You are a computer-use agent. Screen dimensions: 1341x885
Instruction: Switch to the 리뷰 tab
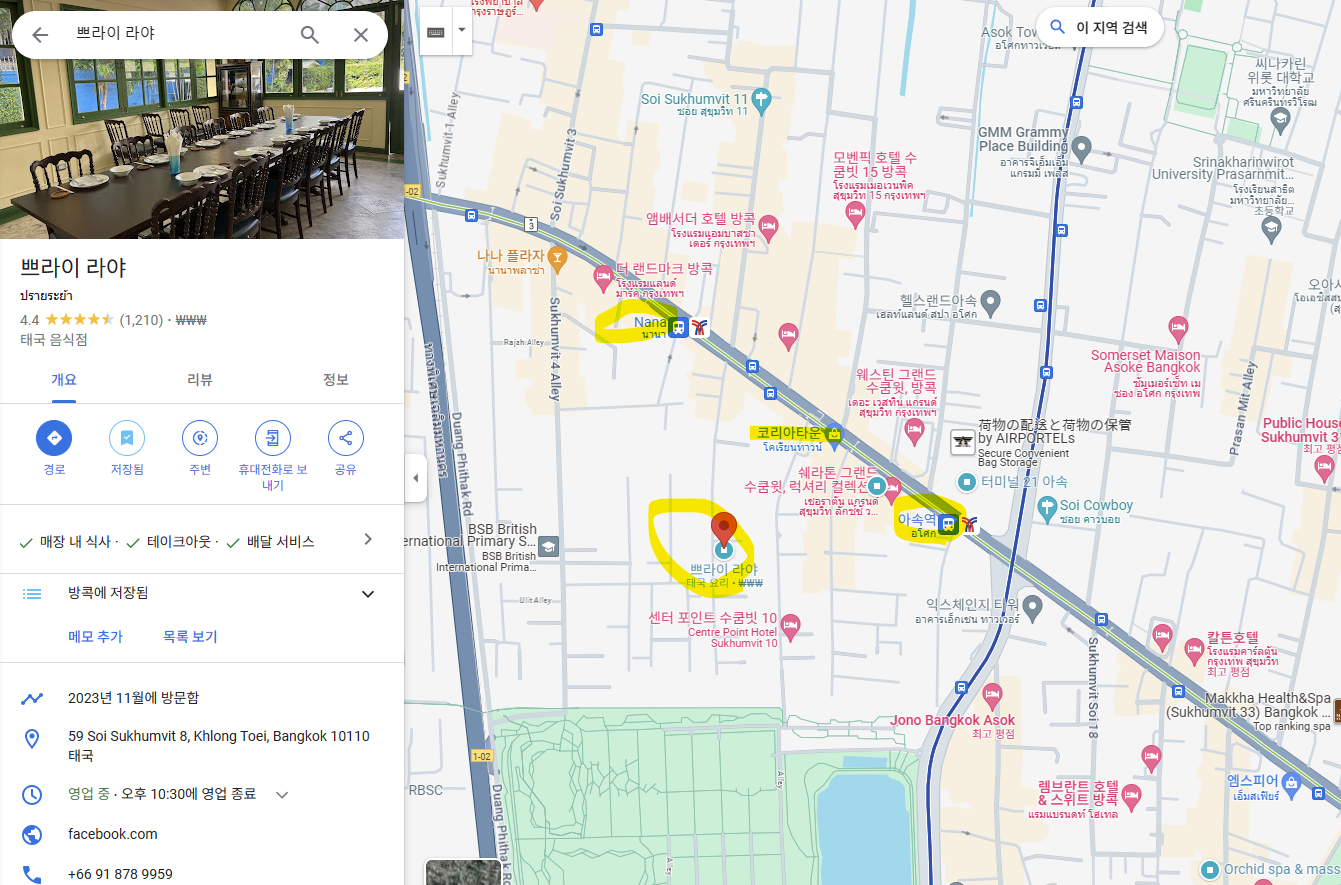coord(200,380)
